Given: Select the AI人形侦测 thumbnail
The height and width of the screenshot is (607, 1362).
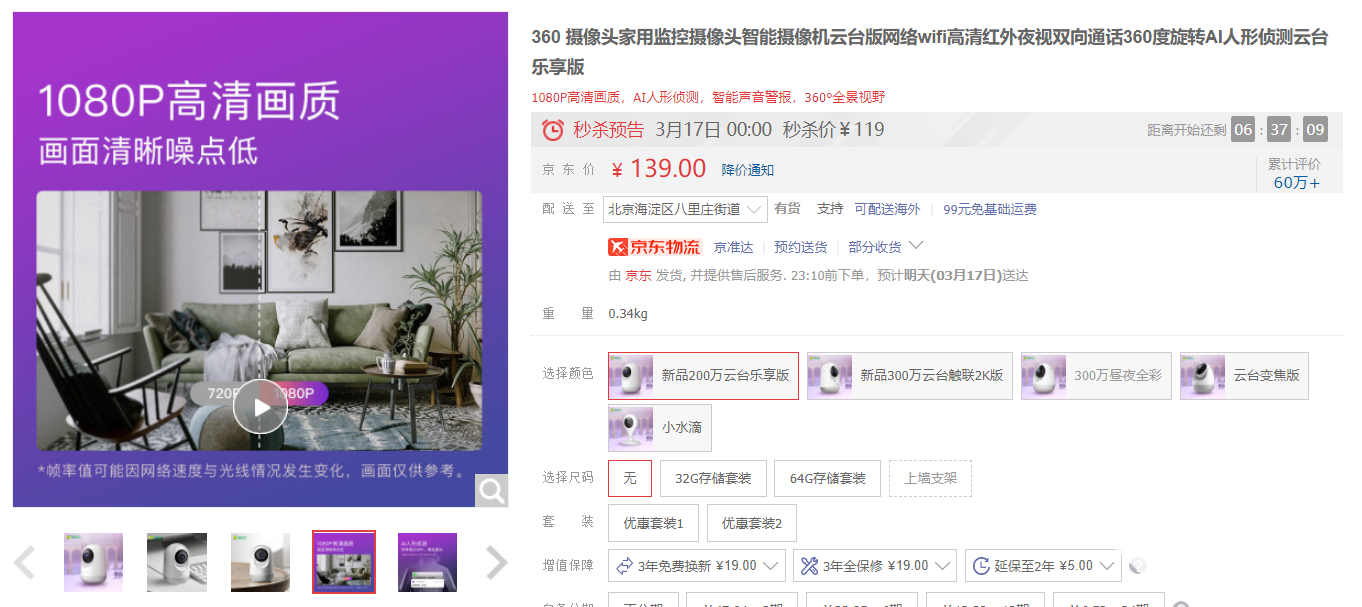Looking at the screenshot, I should tap(427, 562).
